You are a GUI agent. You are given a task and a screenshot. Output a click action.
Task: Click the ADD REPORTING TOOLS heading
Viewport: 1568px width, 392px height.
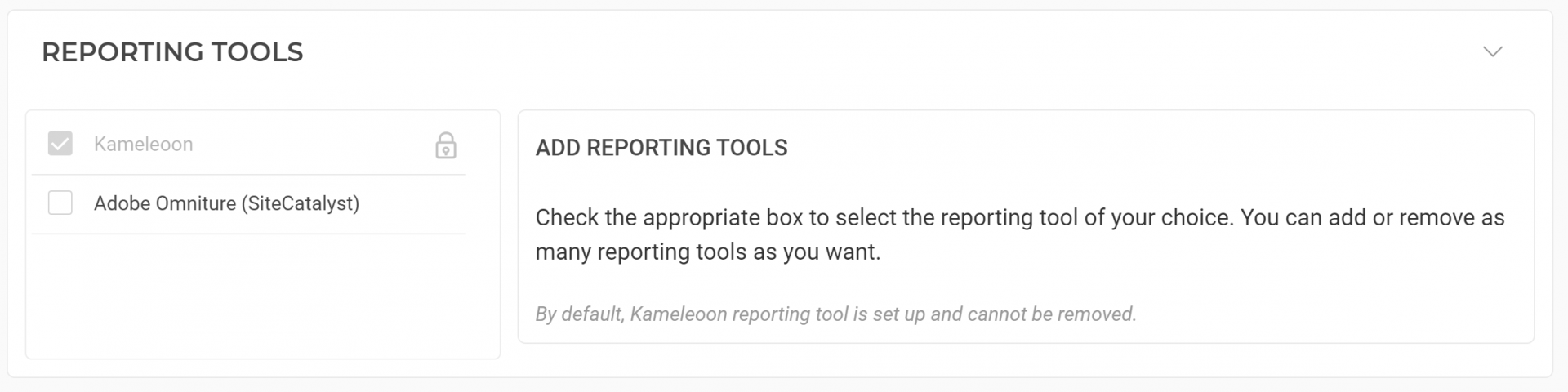[661, 148]
